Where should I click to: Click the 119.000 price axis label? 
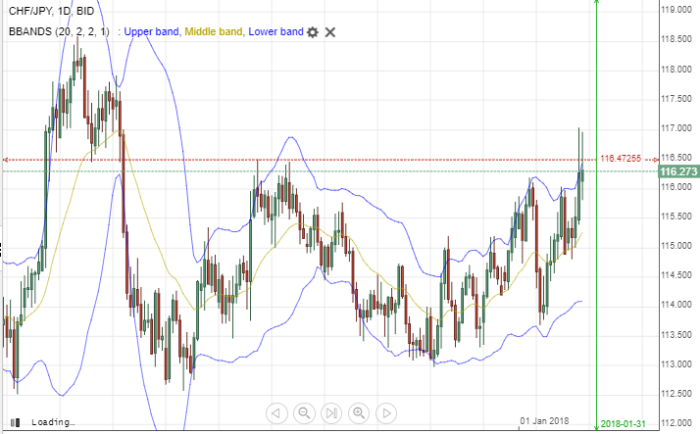pos(676,9)
